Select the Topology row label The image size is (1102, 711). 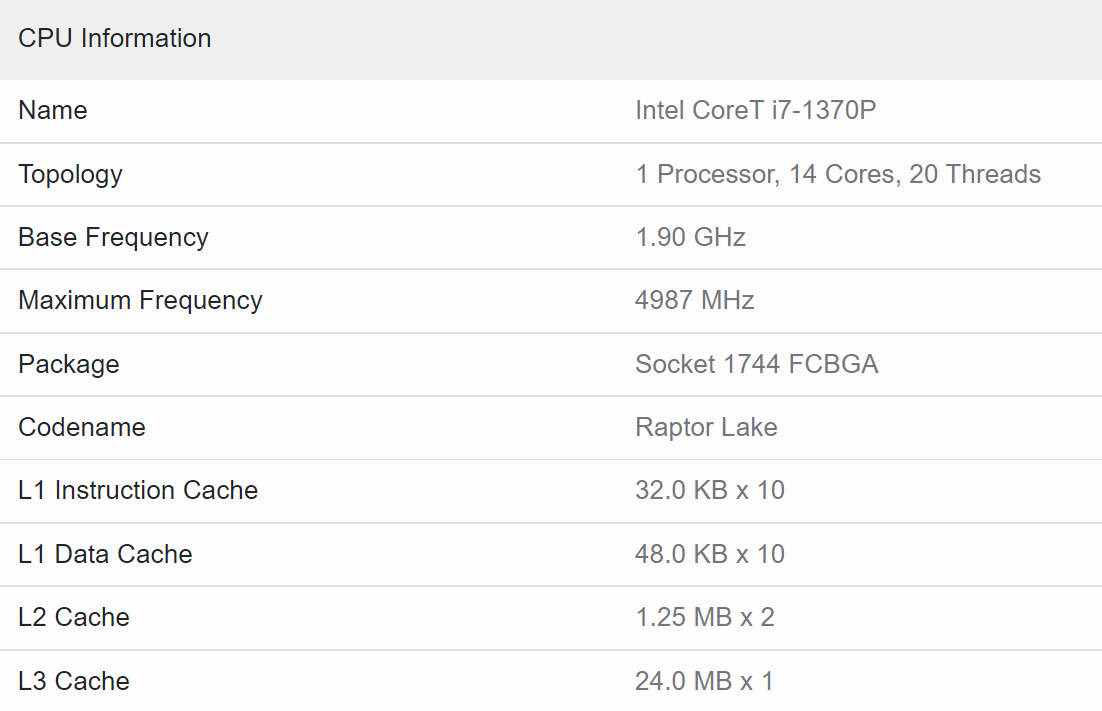point(70,174)
